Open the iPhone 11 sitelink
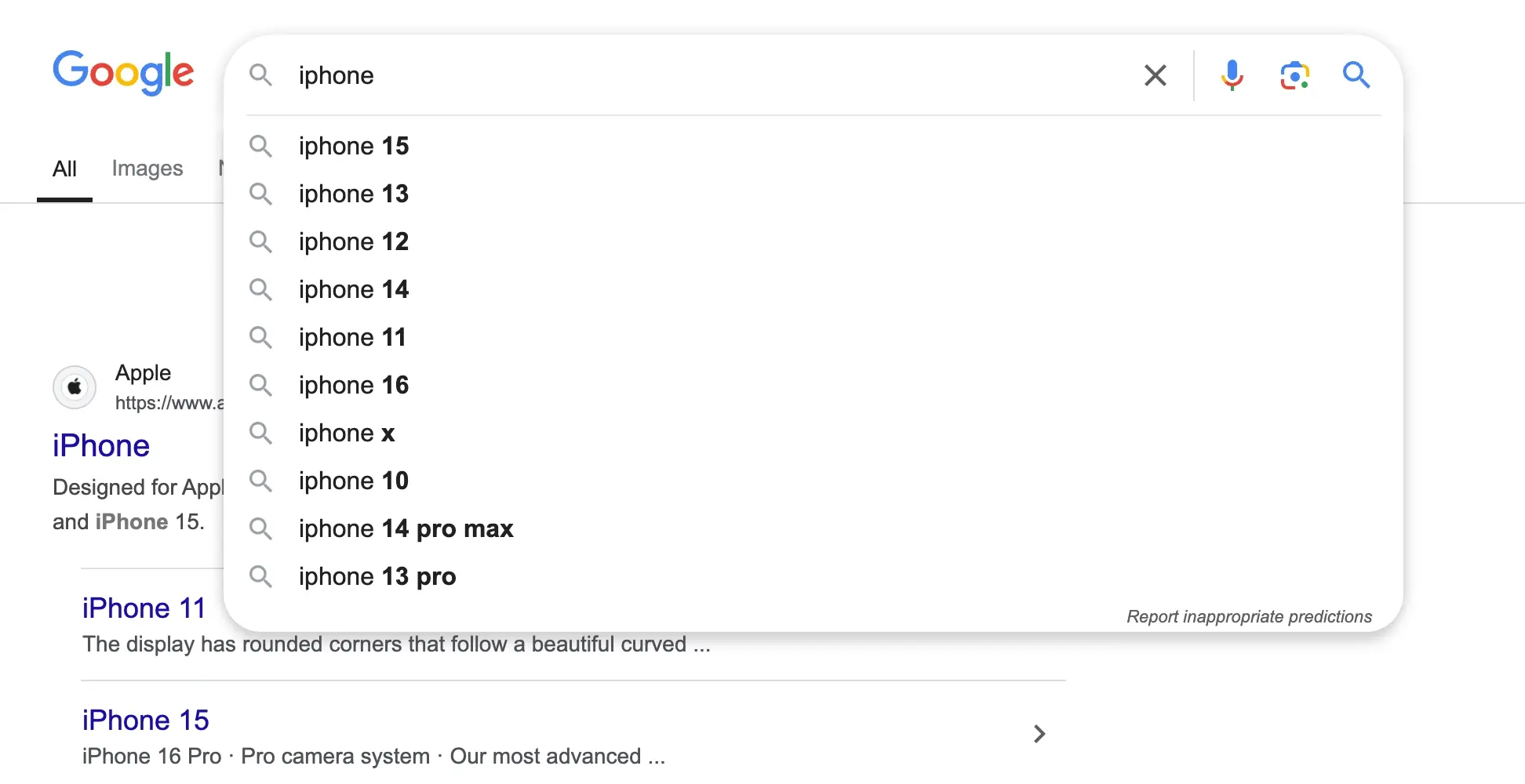Screen dimensions: 1525x784 (144, 608)
